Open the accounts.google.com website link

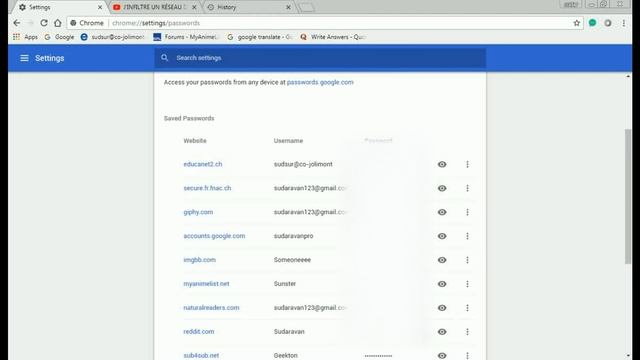click(x=214, y=236)
